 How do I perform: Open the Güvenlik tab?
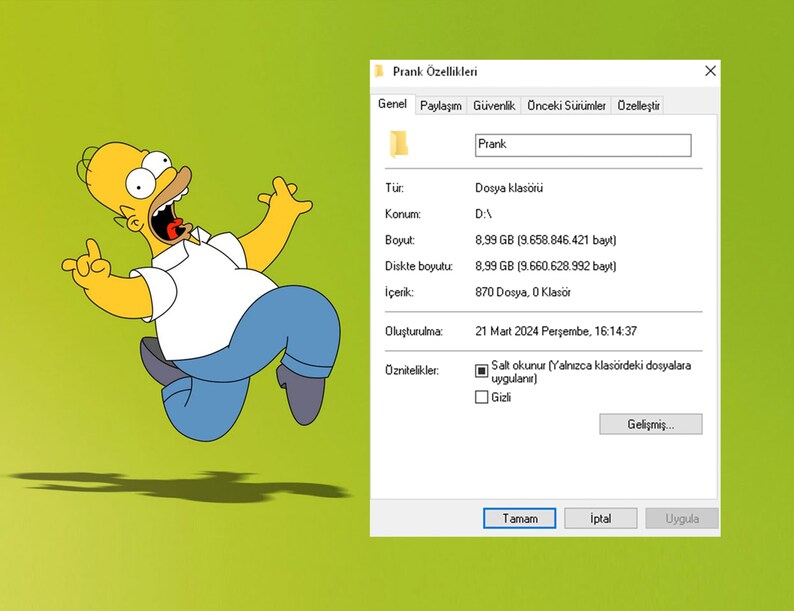(x=494, y=106)
